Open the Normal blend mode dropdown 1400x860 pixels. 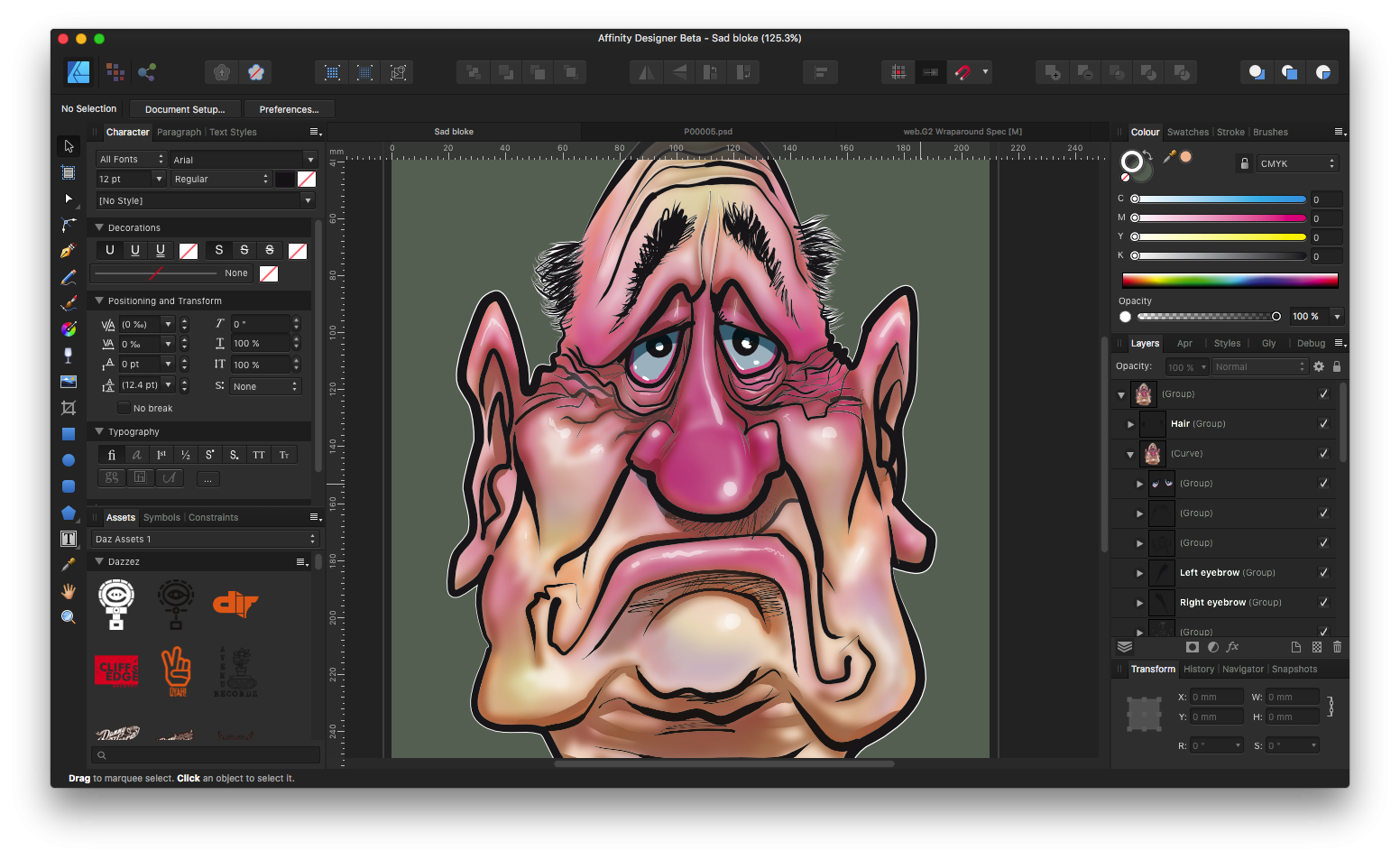click(x=1259, y=366)
